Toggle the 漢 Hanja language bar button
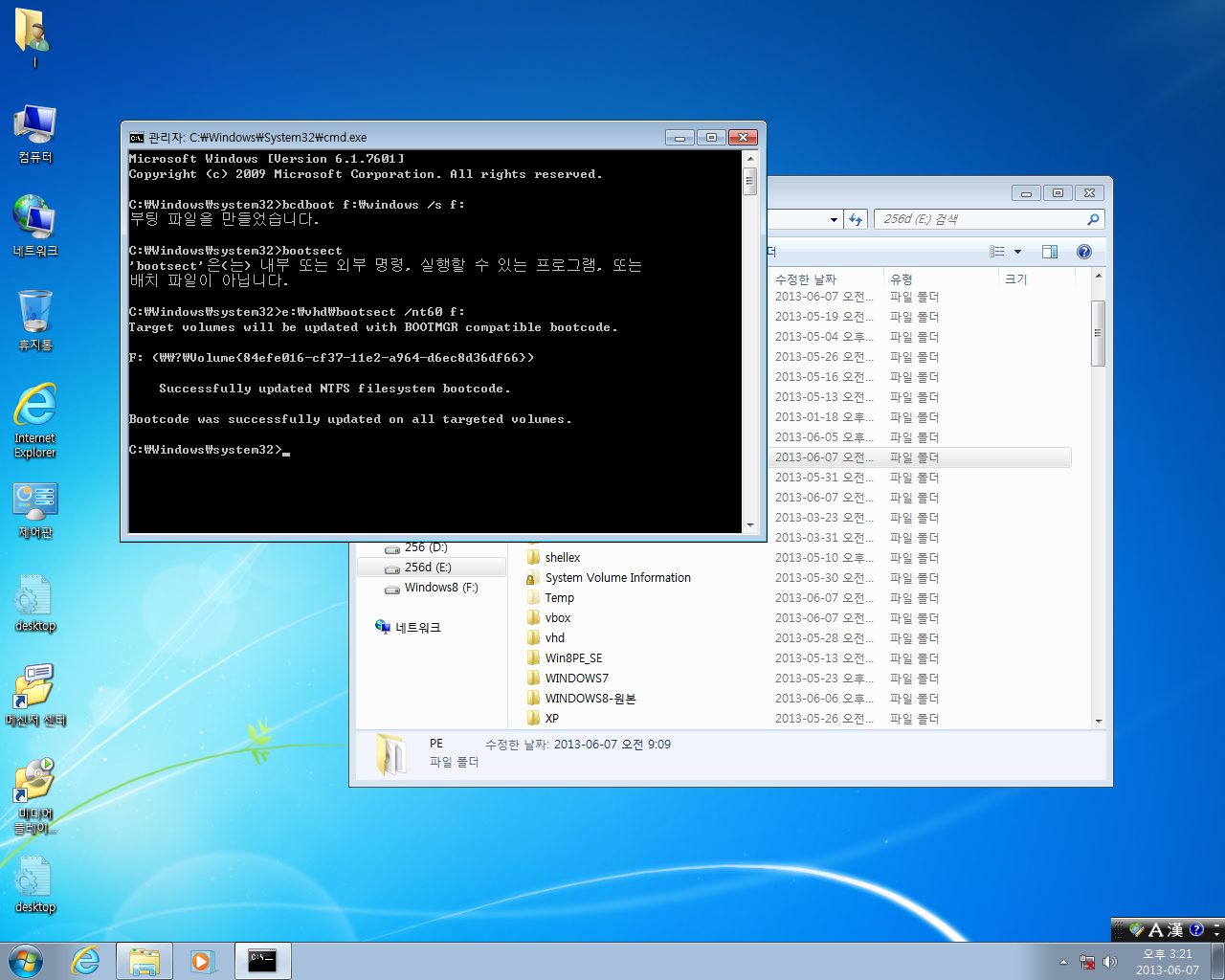This screenshot has width=1225, height=980. click(1174, 930)
